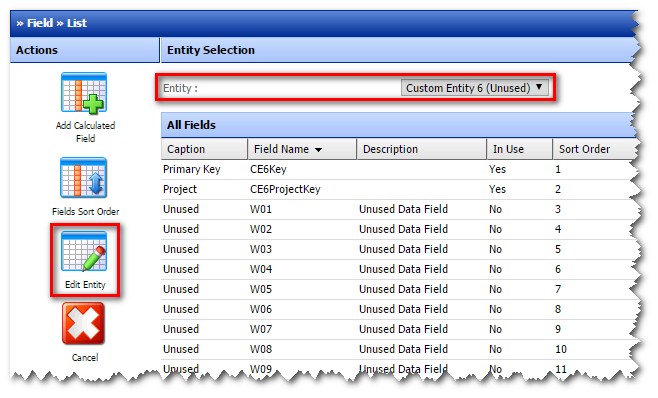Click the Yes value in the CE6ProjectKey row
The width and height of the screenshot is (658, 398).
(x=497, y=189)
